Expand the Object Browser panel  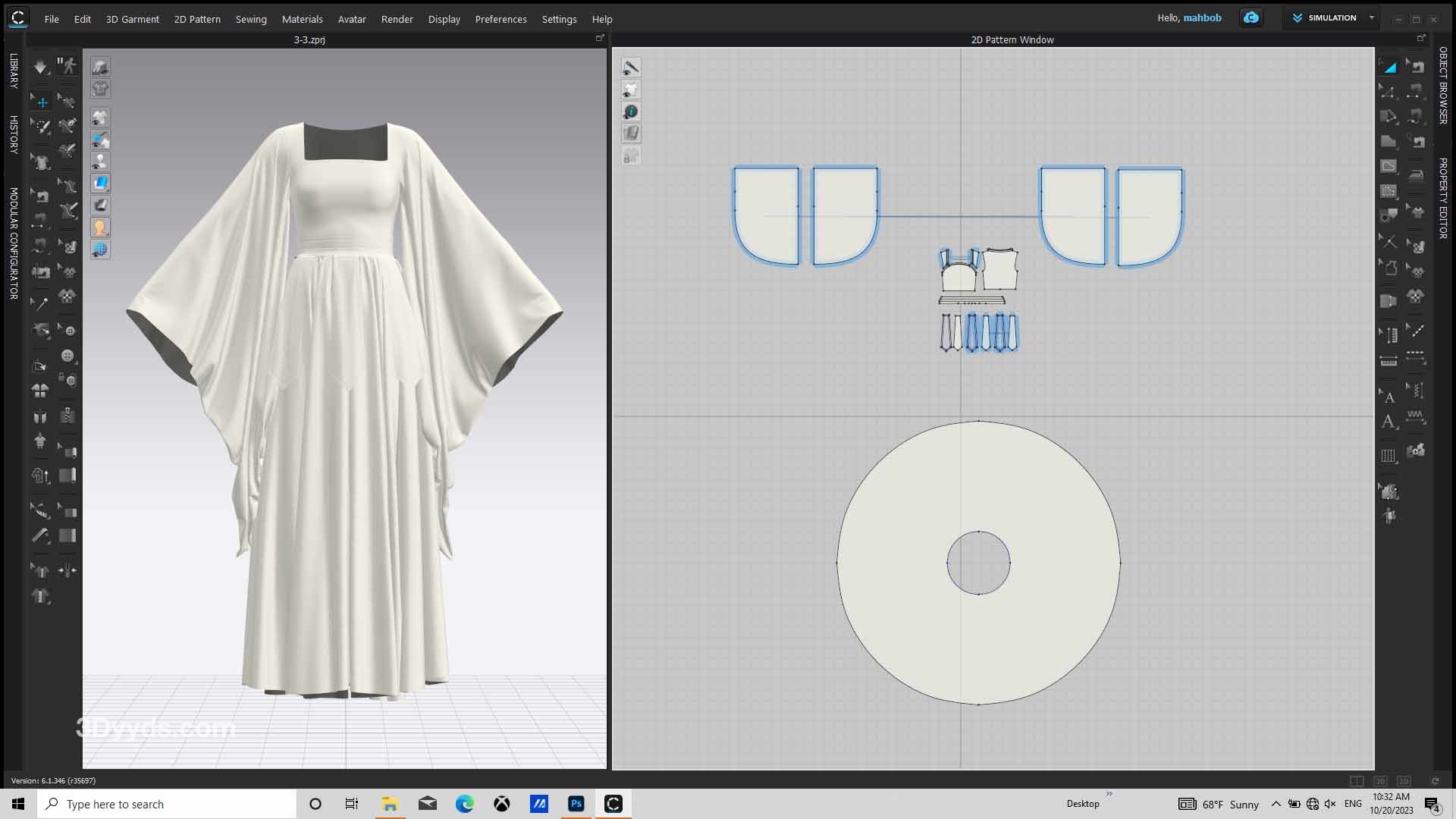pos(1442,85)
